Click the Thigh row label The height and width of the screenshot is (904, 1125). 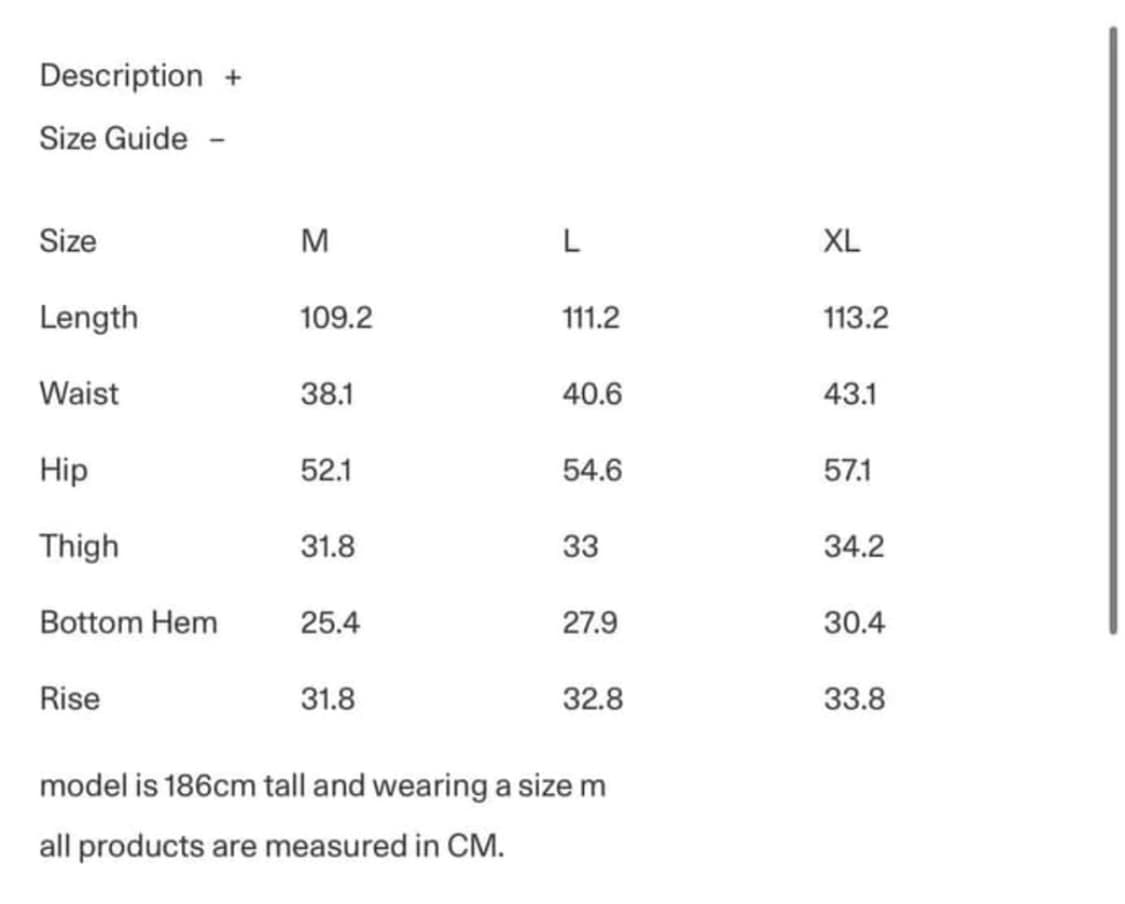click(x=79, y=547)
